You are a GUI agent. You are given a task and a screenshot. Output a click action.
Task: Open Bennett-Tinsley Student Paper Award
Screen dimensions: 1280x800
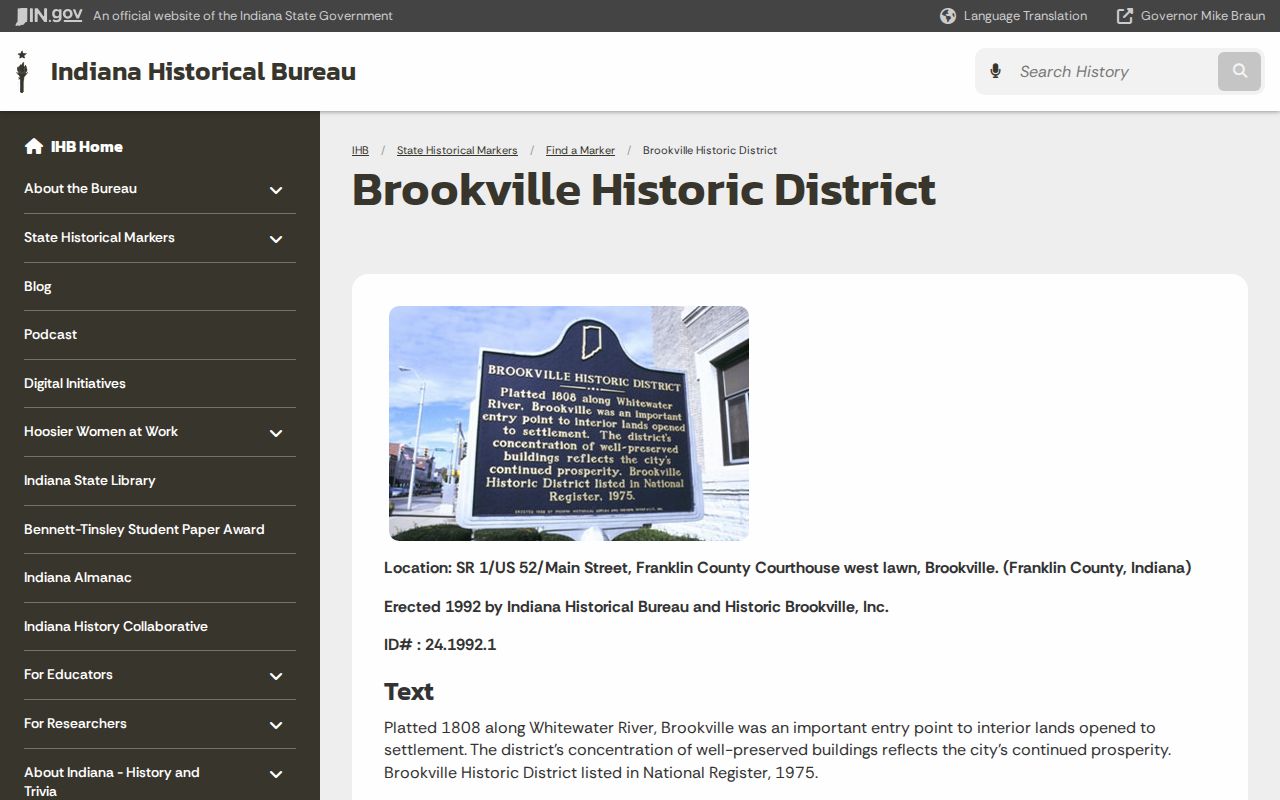[144, 529]
